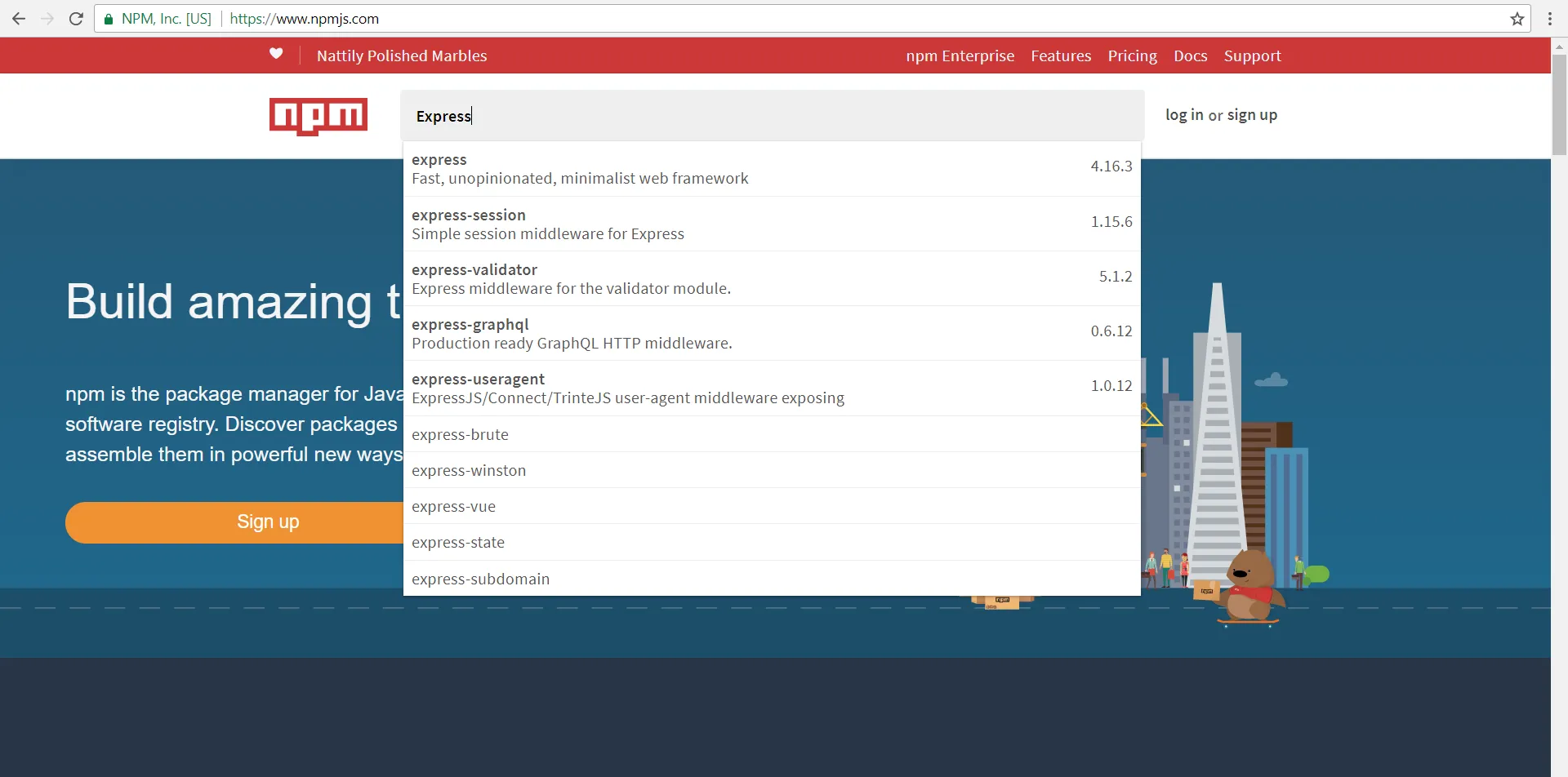Click the version number 0.6.12
This screenshot has width=1568, height=777.
pos(1111,331)
